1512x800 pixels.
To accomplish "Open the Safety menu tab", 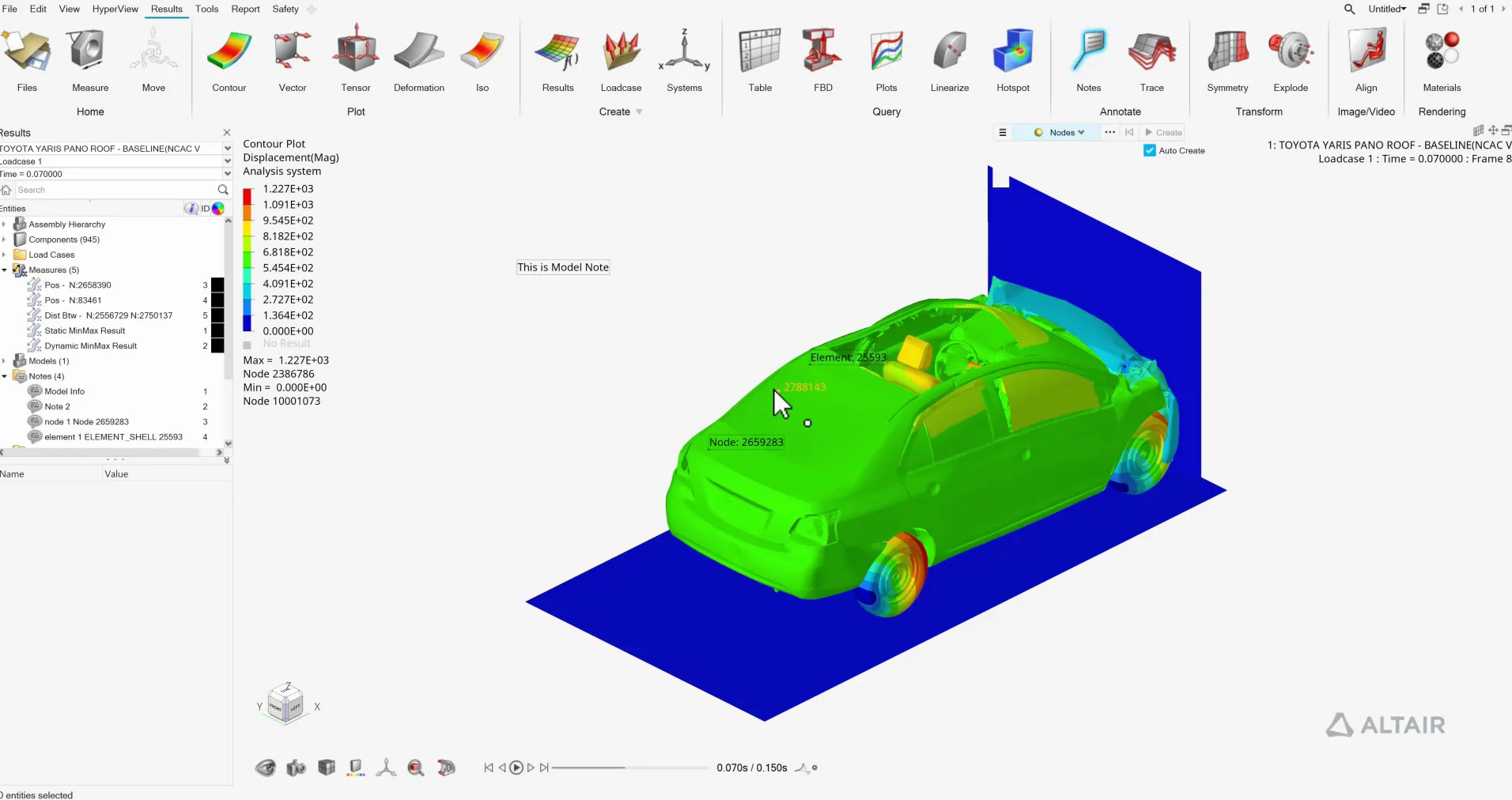I will pos(285,9).
